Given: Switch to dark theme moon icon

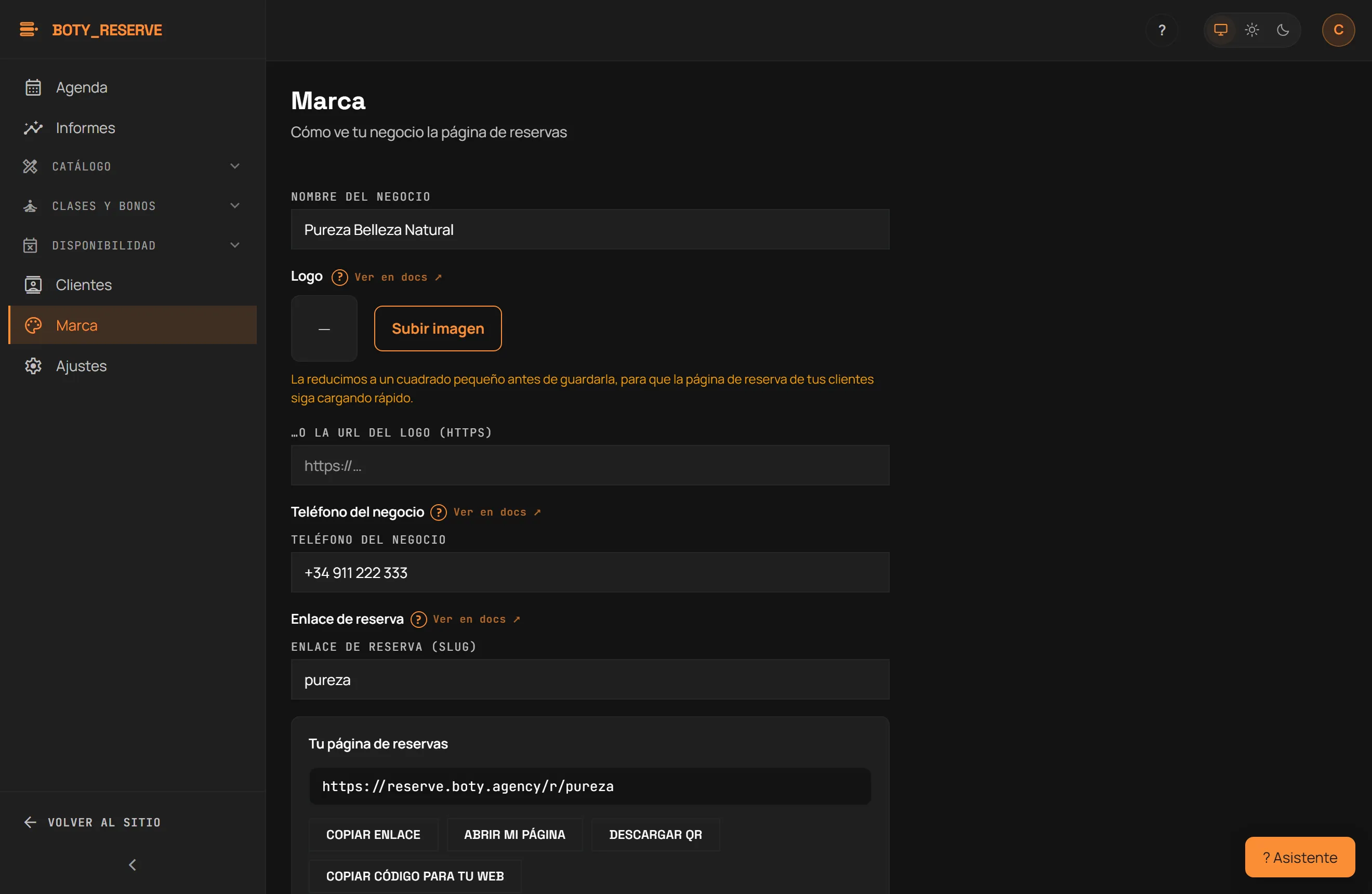Looking at the screenshot, I should (x=1283, y=30).
